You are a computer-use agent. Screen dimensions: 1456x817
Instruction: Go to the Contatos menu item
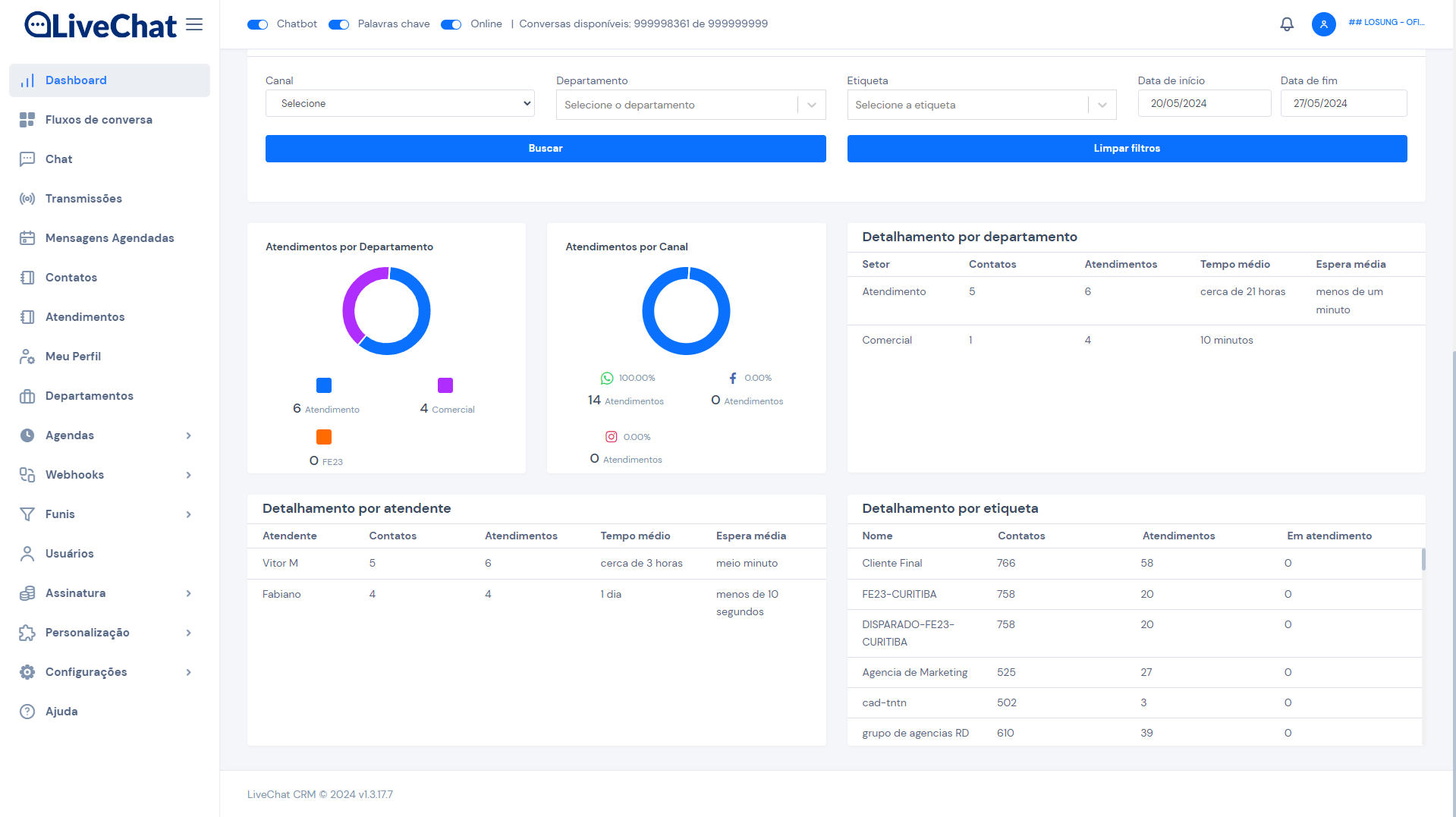(71, 278)
